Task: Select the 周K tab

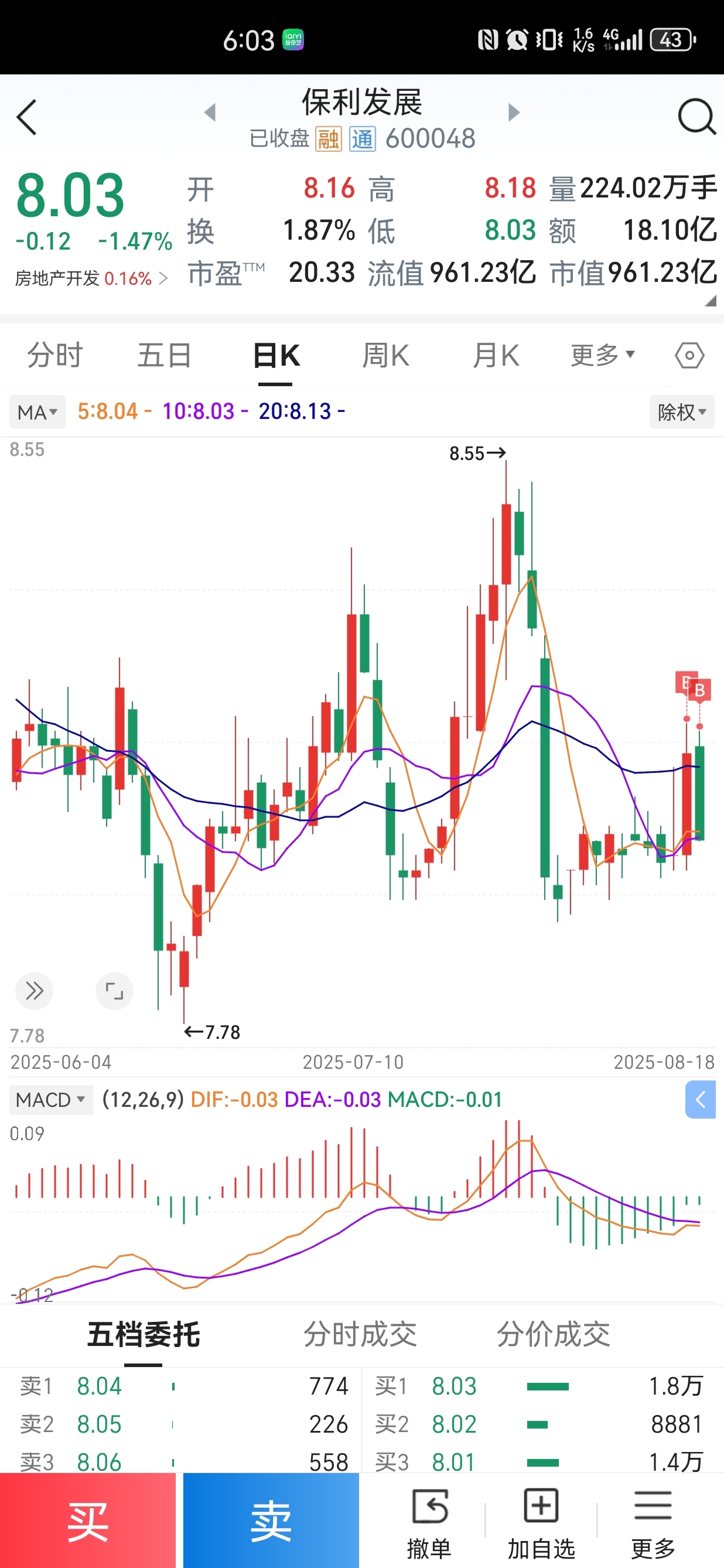Action: 386,356
